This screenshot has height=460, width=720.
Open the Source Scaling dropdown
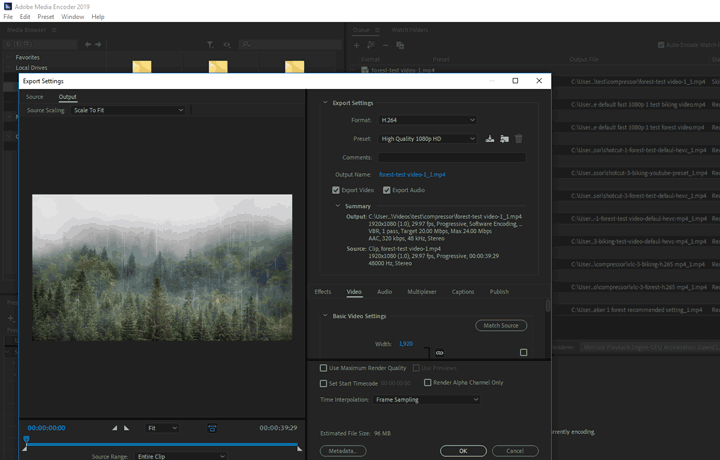click(x=128, y=110)
